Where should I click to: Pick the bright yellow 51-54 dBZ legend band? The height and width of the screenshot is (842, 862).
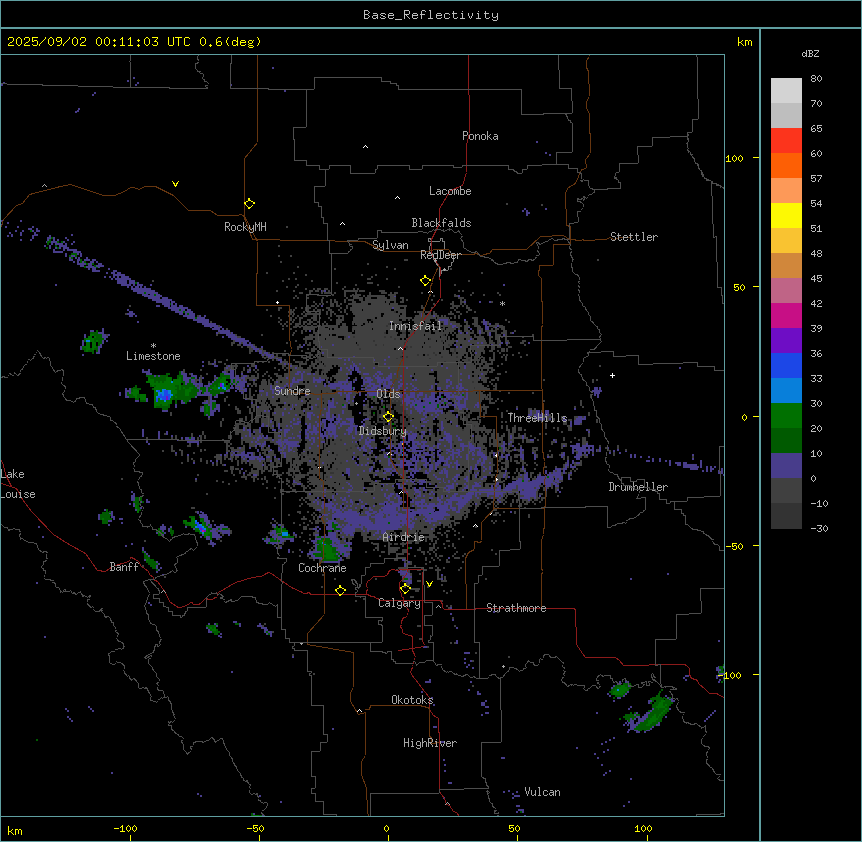(786, 215)
